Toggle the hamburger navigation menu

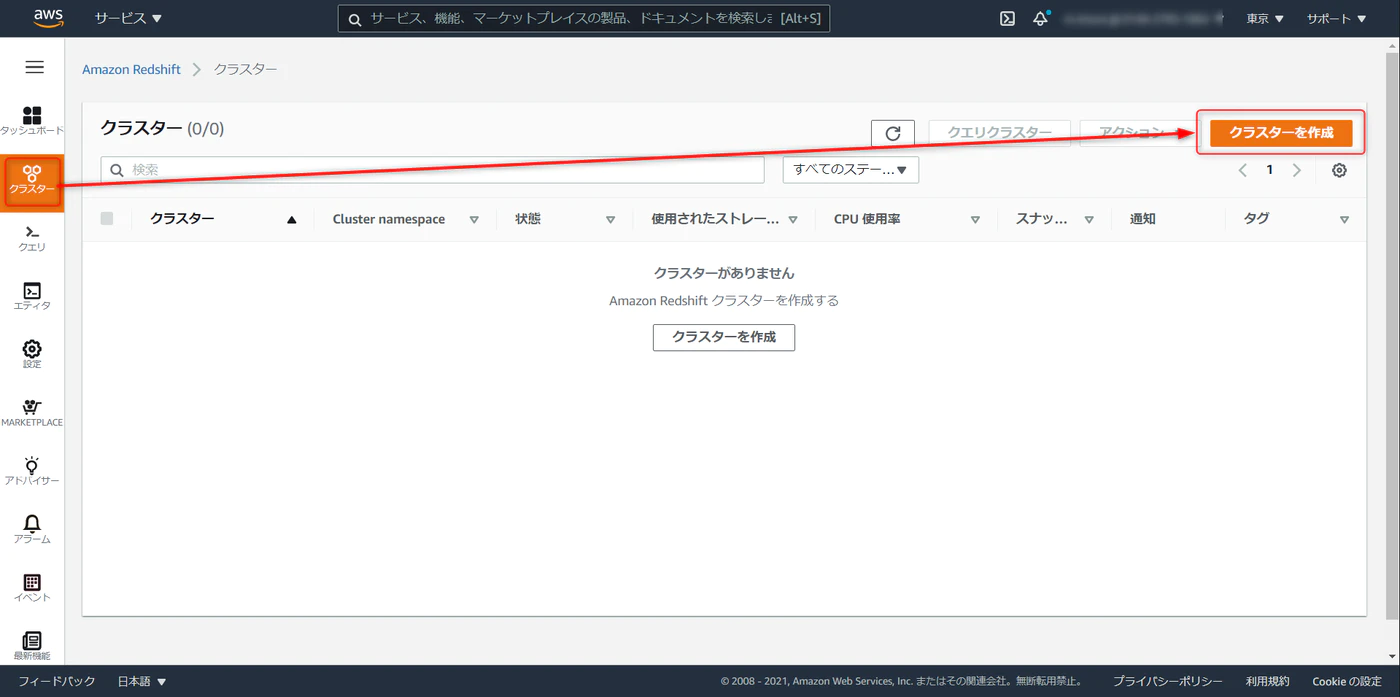(34, 67)
